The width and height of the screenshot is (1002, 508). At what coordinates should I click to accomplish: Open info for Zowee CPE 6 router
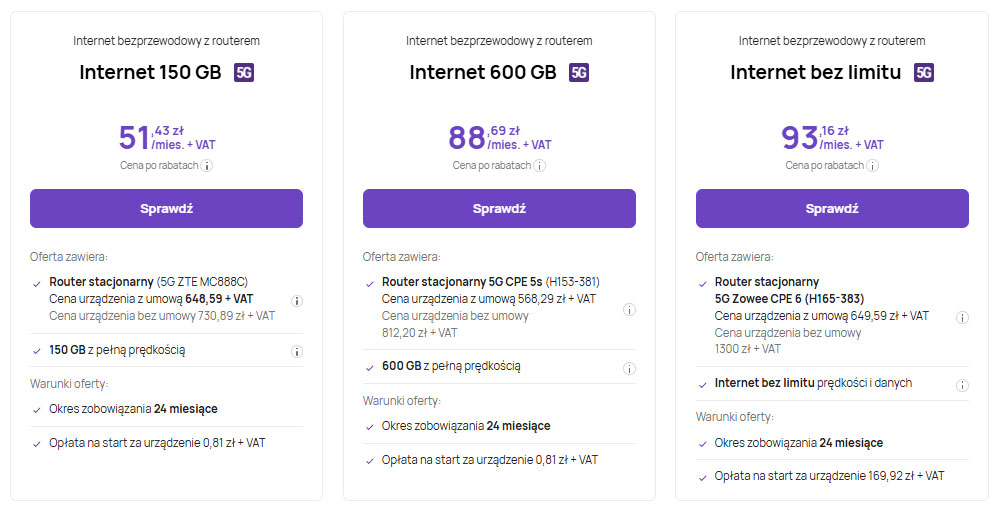[962, 317]
